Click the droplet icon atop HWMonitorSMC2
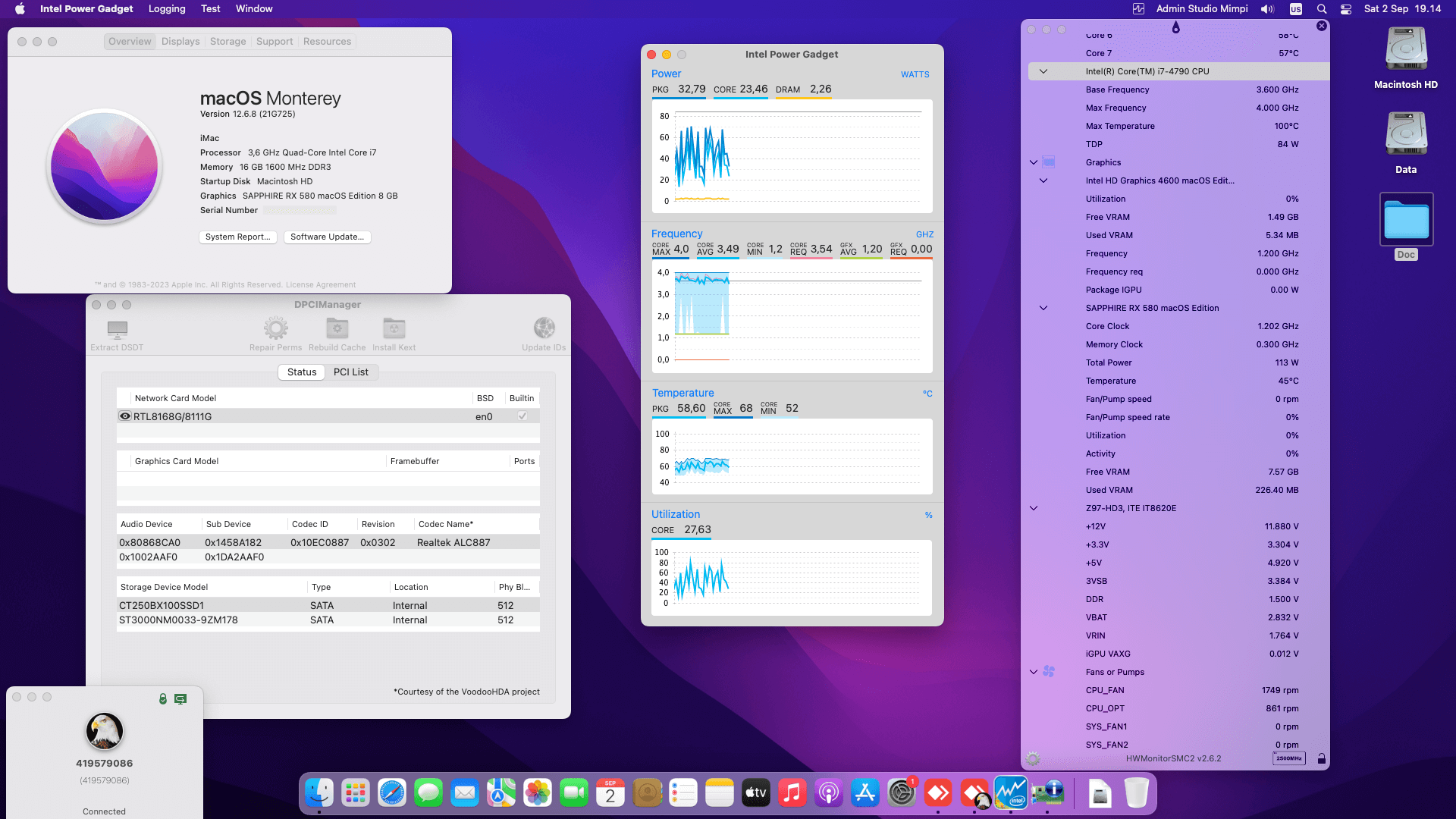 coord(1175,27)
